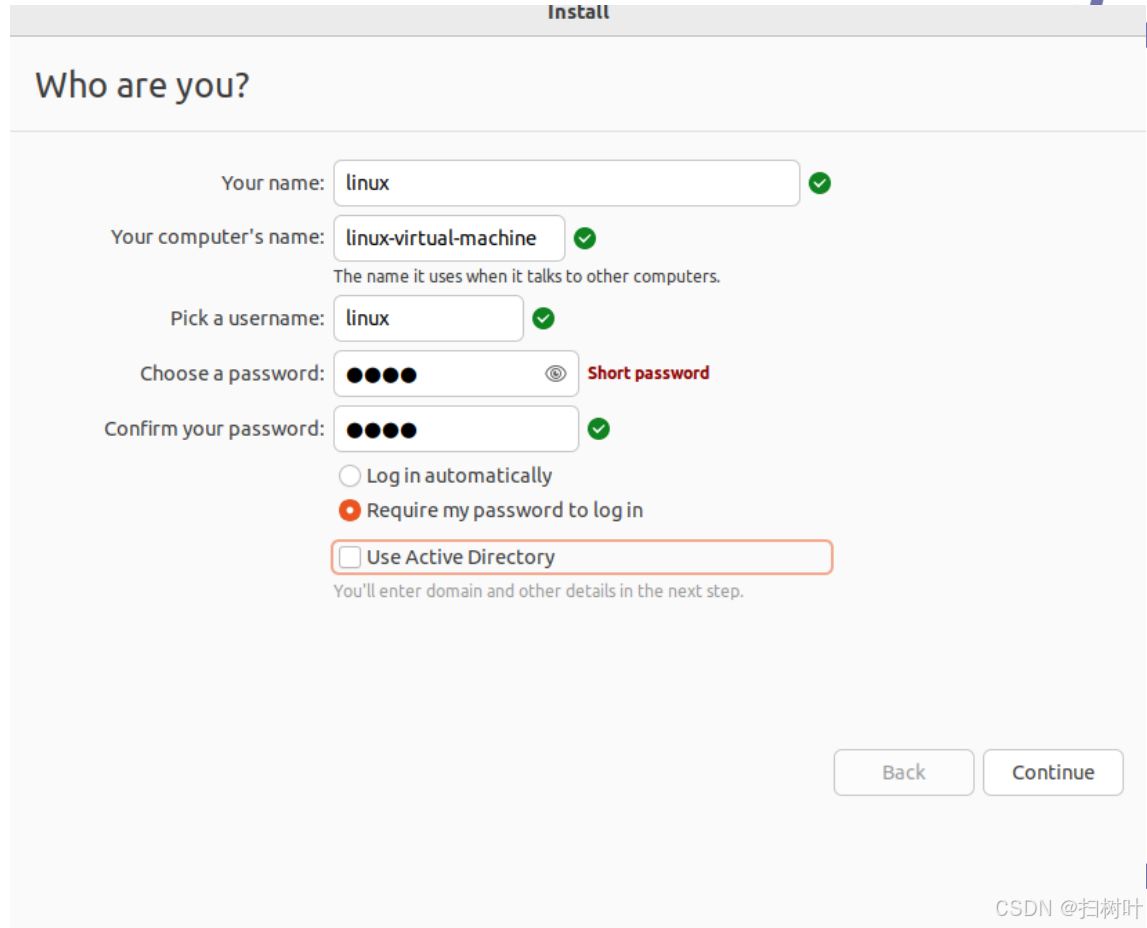Image resolution: width=1147 pixels, height=928 pixels.
Task: Click green checkmark next to Your name
Action: 820,183
